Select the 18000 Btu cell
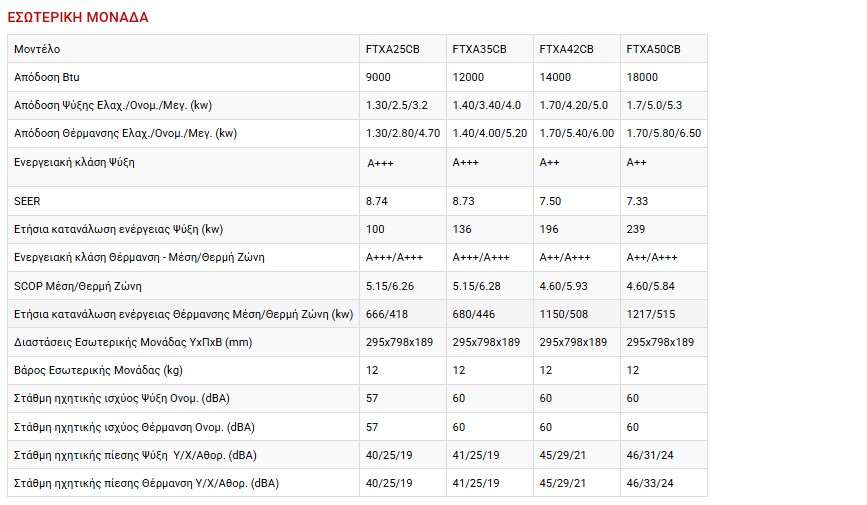This screenshot has width=867, height=505. [x=642, y=77]
